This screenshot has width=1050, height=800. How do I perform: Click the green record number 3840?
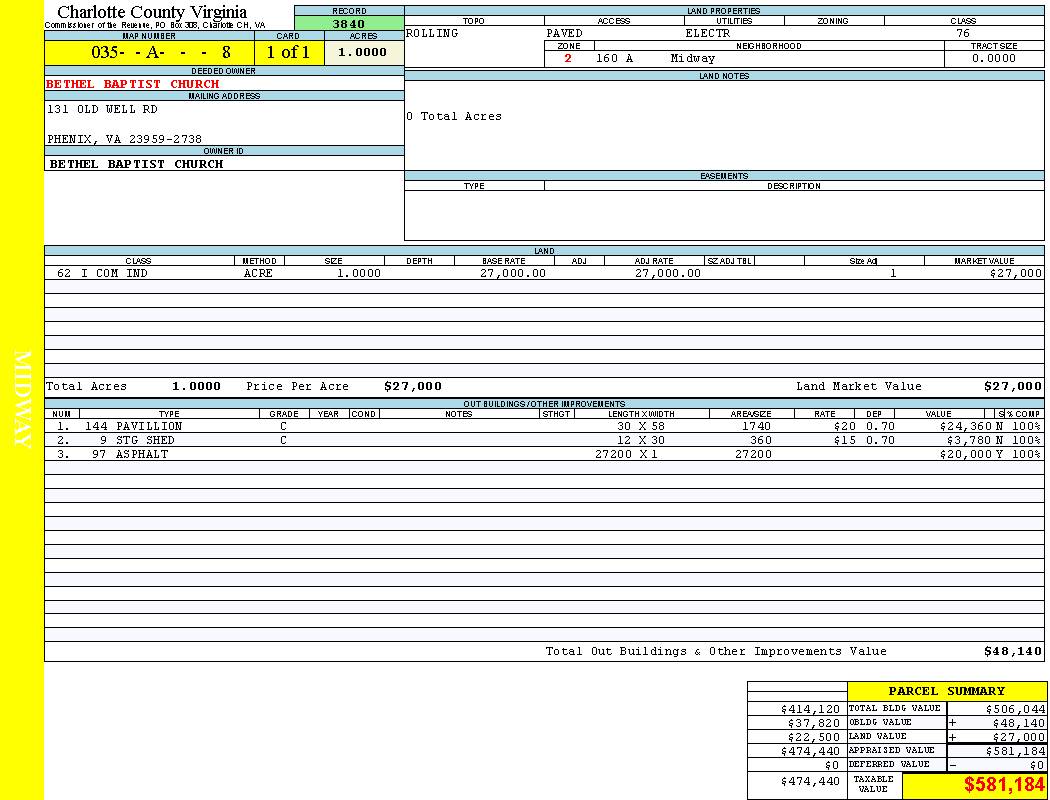(348, 24)
